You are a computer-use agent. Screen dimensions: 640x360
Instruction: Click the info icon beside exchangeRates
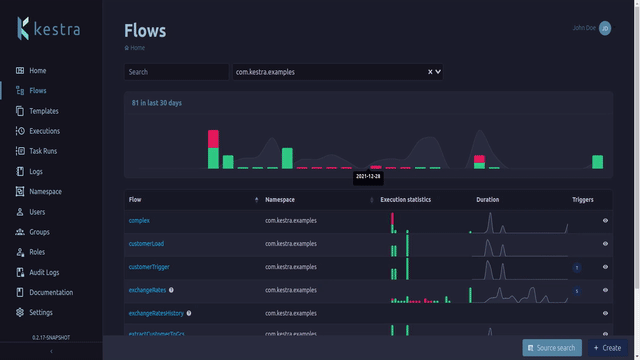point(171,290)
